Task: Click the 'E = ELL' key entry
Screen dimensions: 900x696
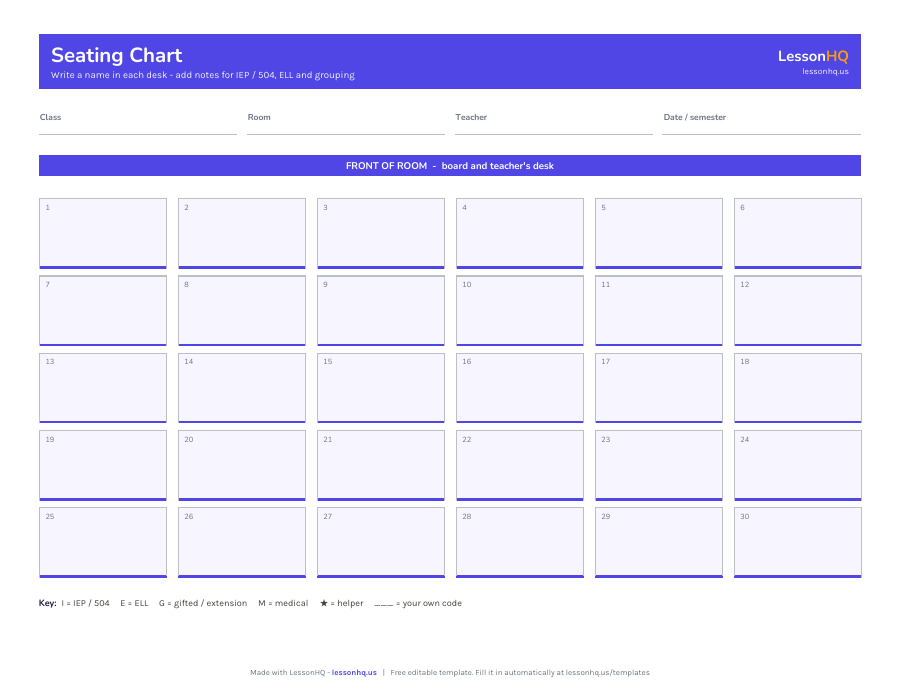Action: point(134,603)
